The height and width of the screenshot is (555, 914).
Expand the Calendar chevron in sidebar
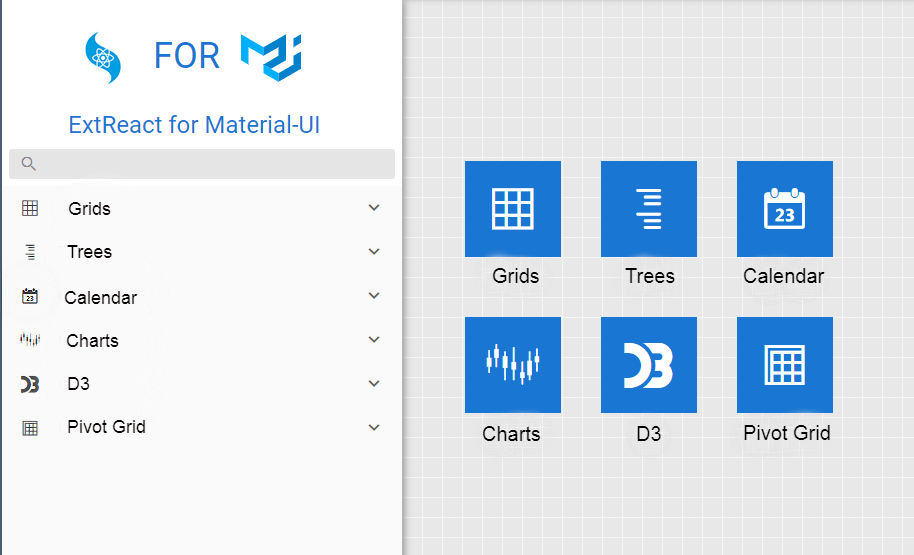pos(374,296)
